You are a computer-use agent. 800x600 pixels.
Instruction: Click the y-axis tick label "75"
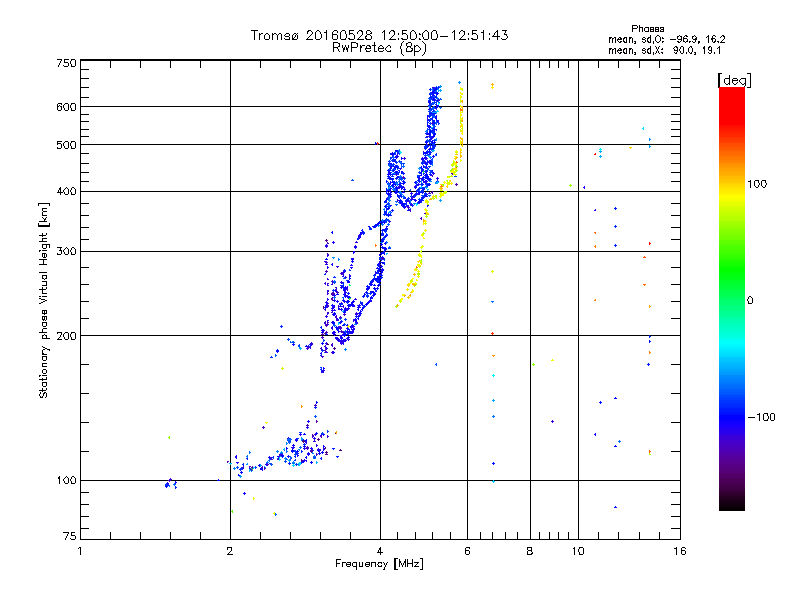70,536
